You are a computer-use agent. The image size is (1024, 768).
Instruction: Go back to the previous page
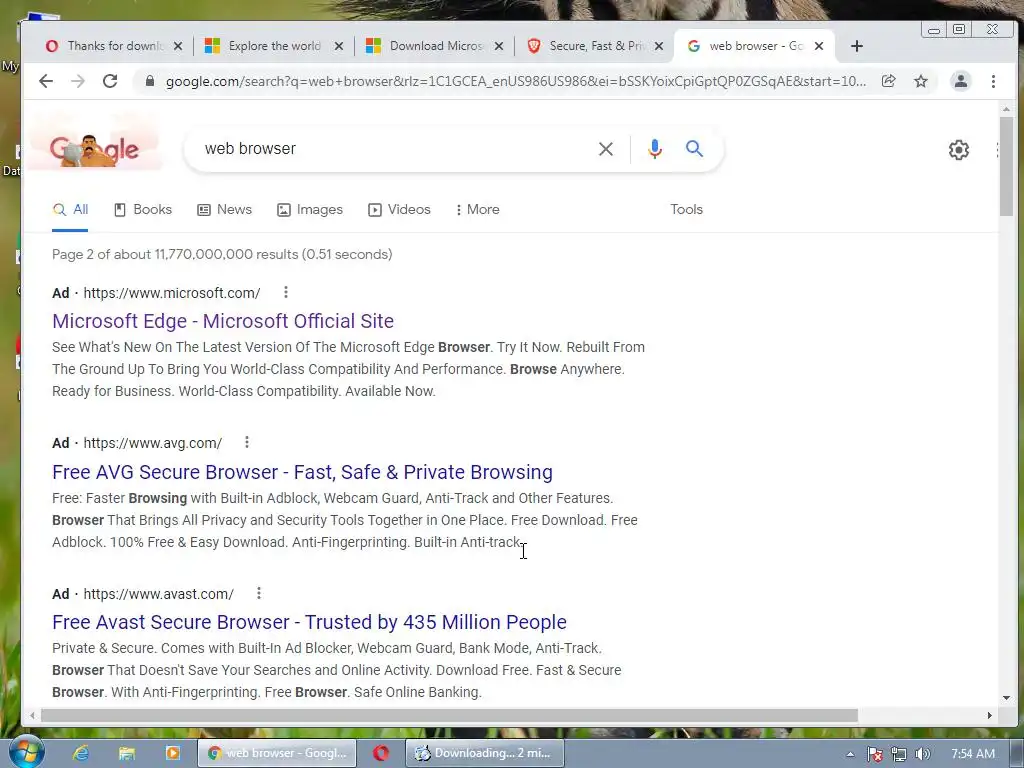click(x=46, y=81)
